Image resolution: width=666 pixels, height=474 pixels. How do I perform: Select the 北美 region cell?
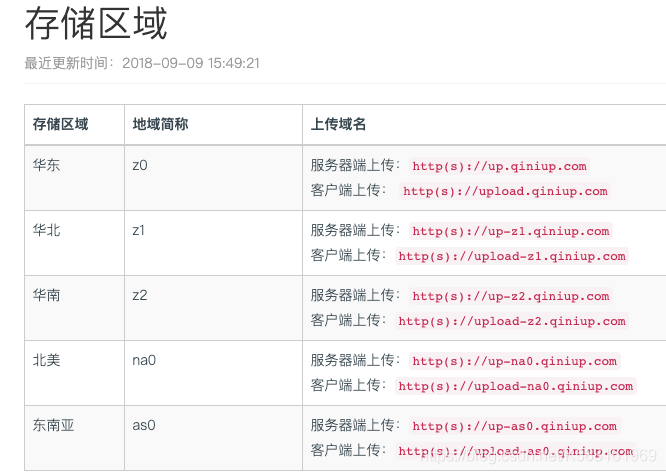click(46, 360)
